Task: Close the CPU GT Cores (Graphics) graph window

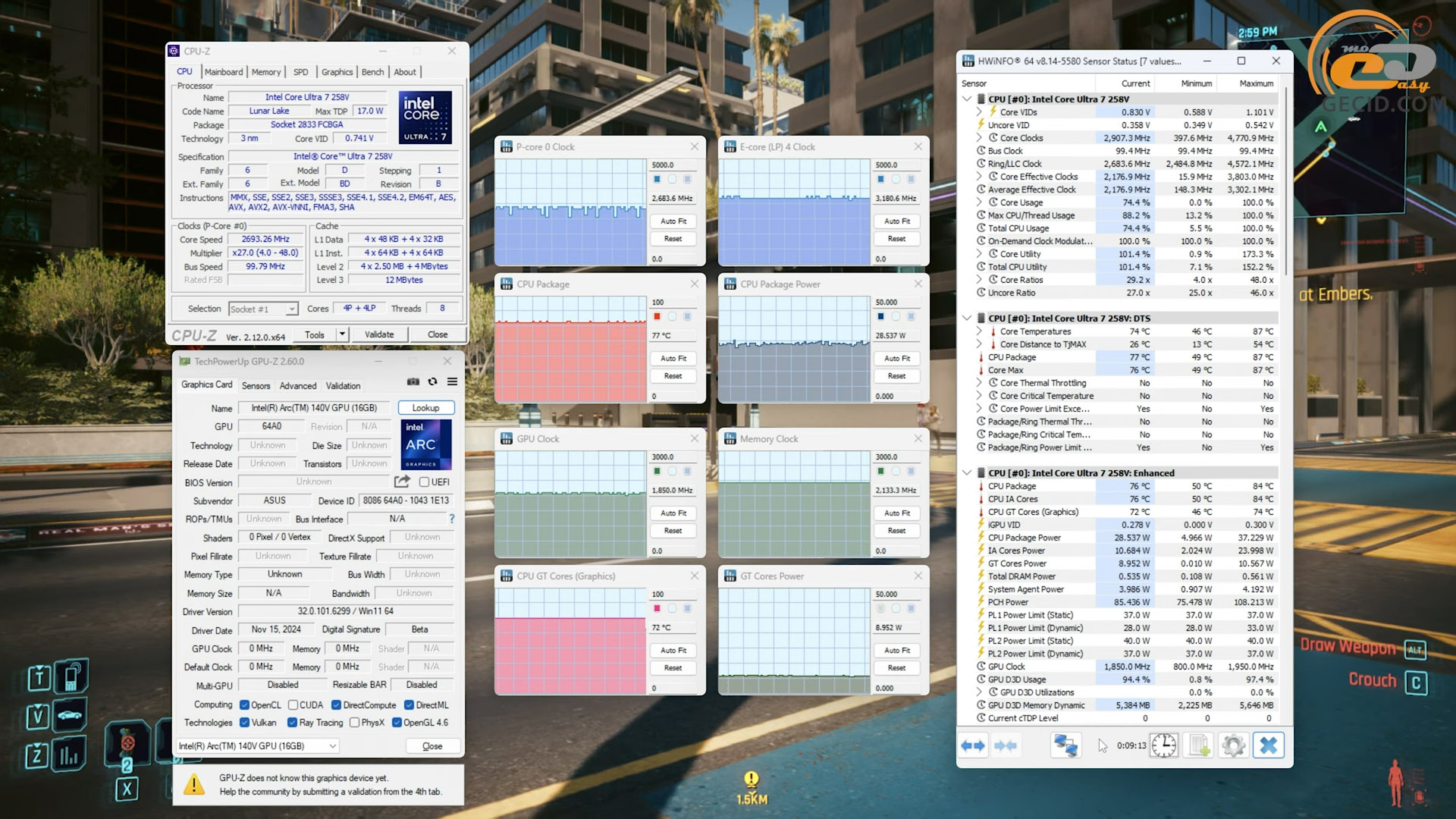Action: (x=695, y=576)
